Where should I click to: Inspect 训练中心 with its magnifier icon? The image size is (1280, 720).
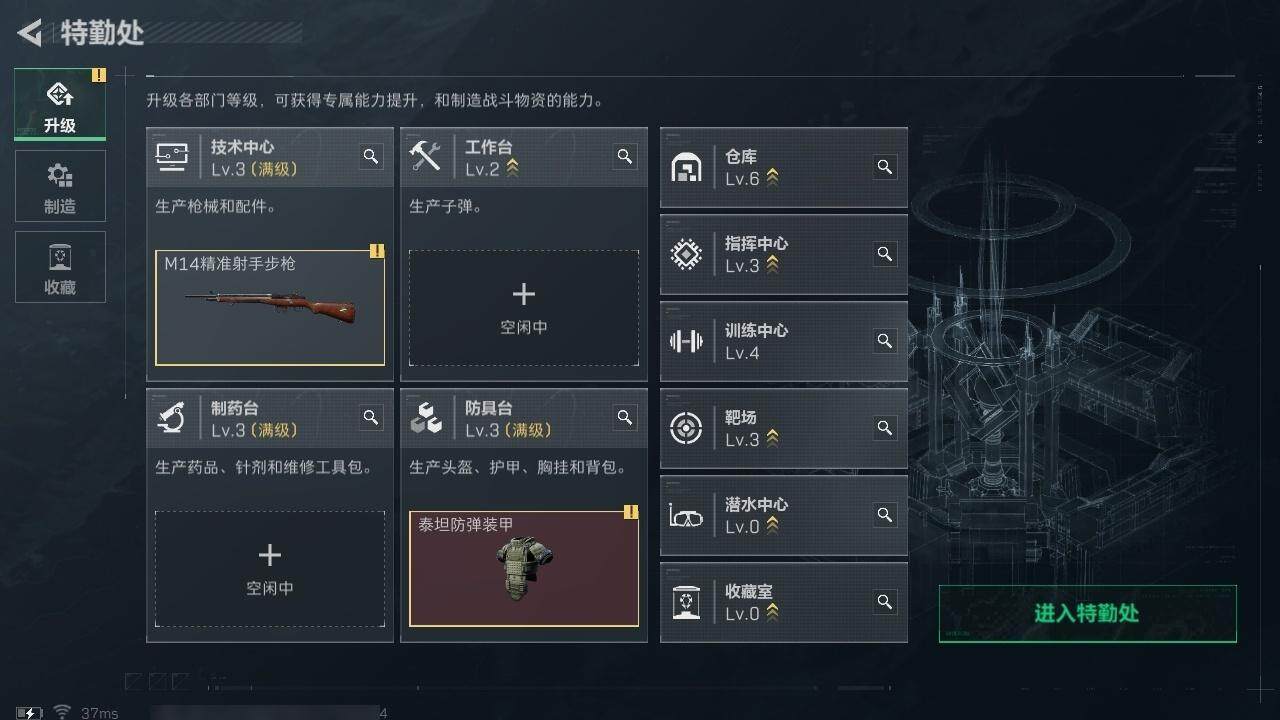coord(885,340)
